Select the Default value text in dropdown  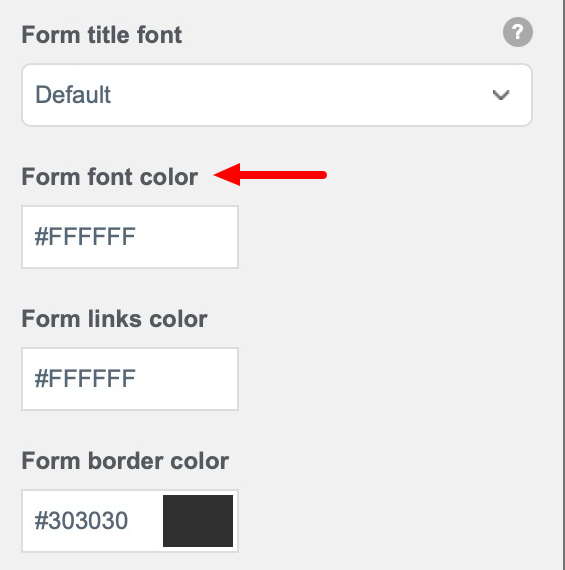point(73,95)
